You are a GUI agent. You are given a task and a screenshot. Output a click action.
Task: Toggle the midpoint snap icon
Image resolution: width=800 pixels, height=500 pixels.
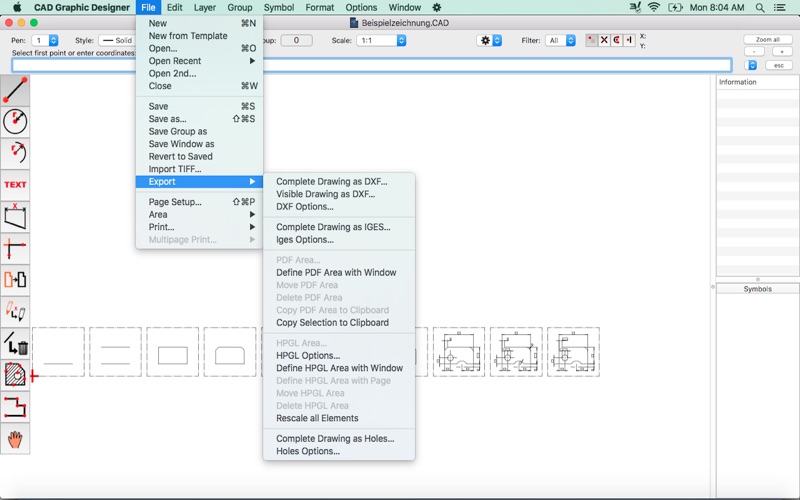click(629, 40)
